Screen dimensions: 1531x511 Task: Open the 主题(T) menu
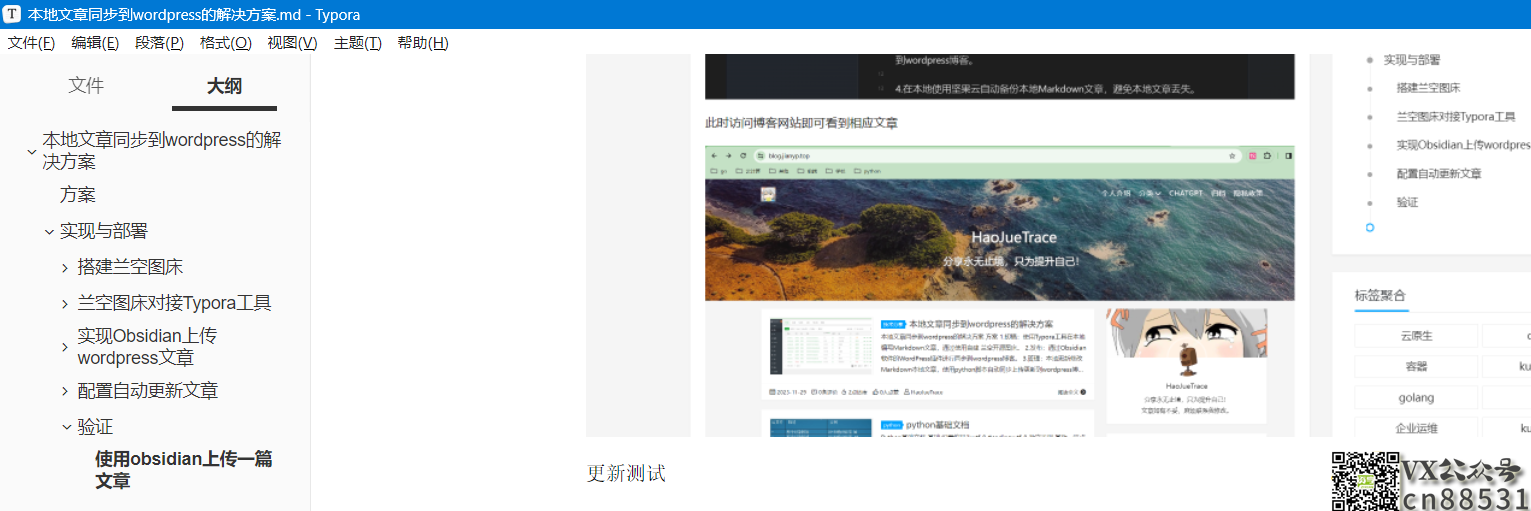(x=358, y=43)
